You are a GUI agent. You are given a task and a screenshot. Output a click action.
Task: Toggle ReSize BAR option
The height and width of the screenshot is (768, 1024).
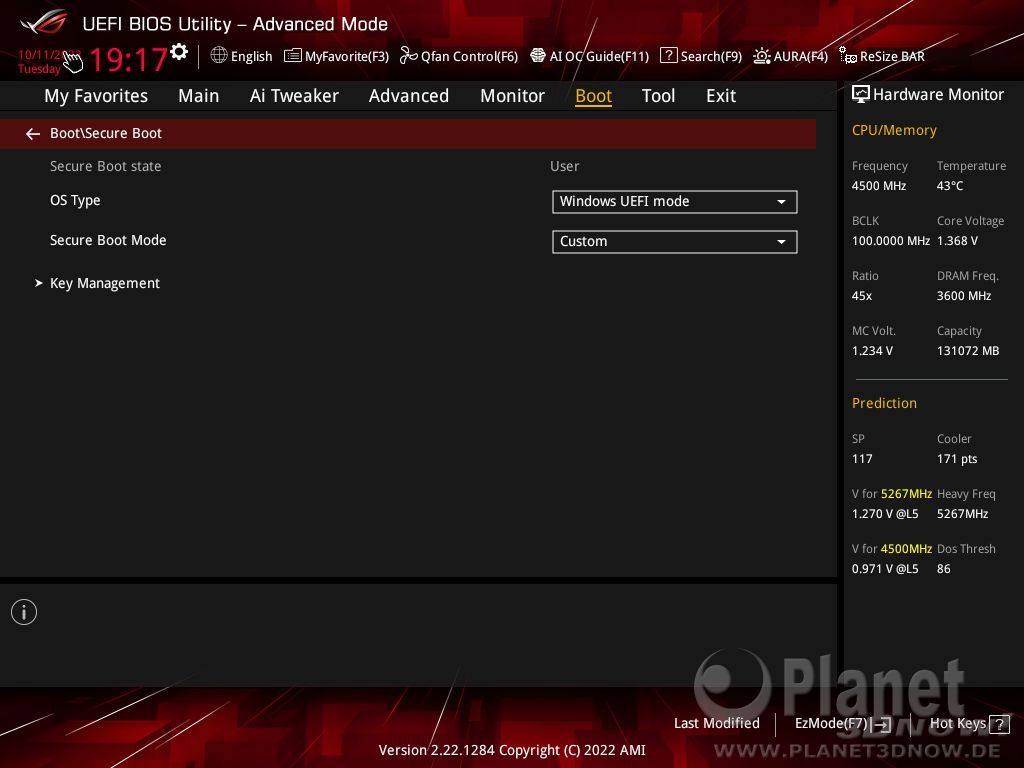pos(892,57)
